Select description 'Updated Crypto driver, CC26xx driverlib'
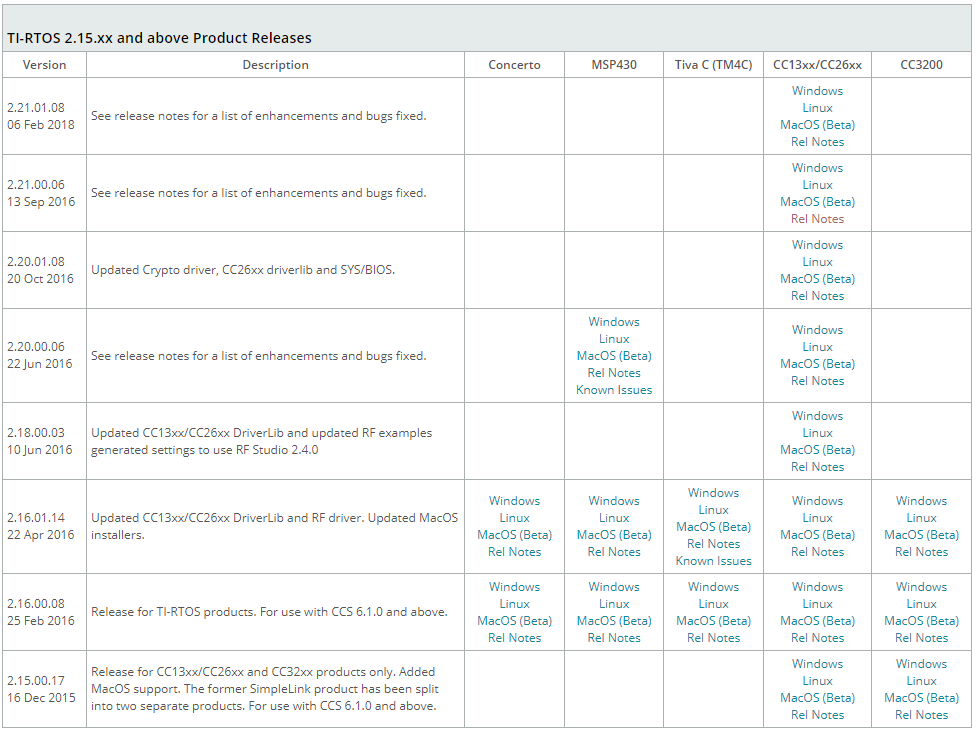 [243, 270]
